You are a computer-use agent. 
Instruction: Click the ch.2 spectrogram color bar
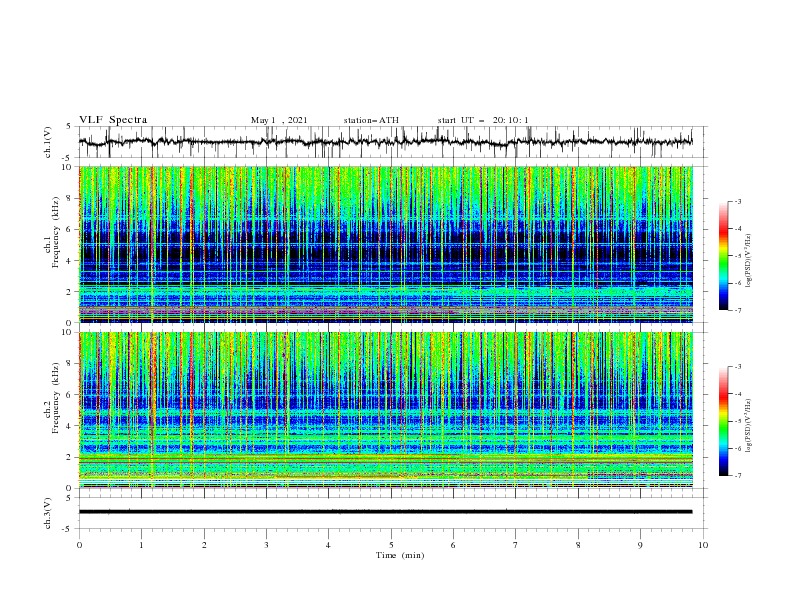(x=723, y=421)
